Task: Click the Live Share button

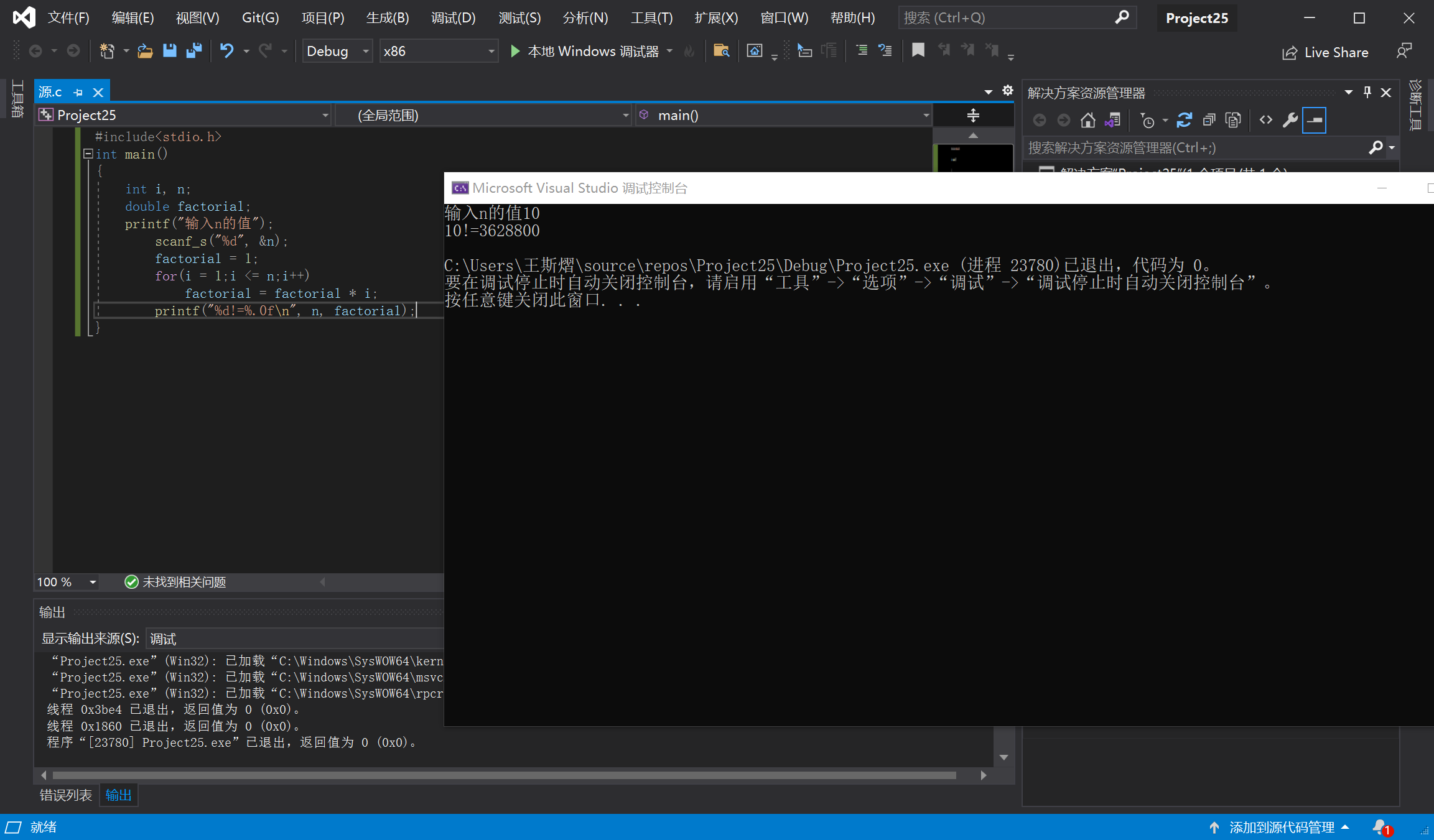Action: pos(1325,52)
